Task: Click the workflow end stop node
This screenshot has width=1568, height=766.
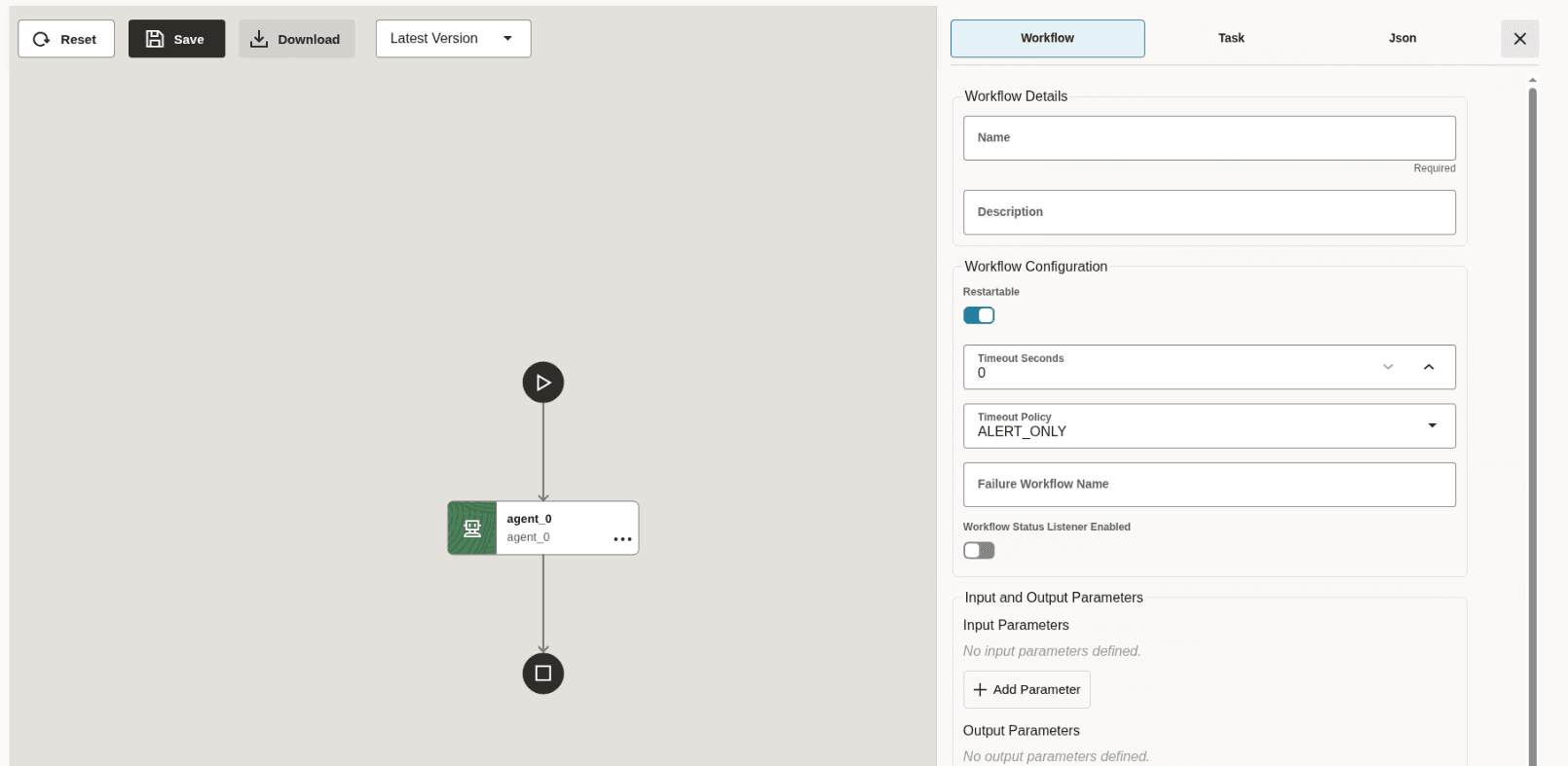Action: click(x=543, y=674)
